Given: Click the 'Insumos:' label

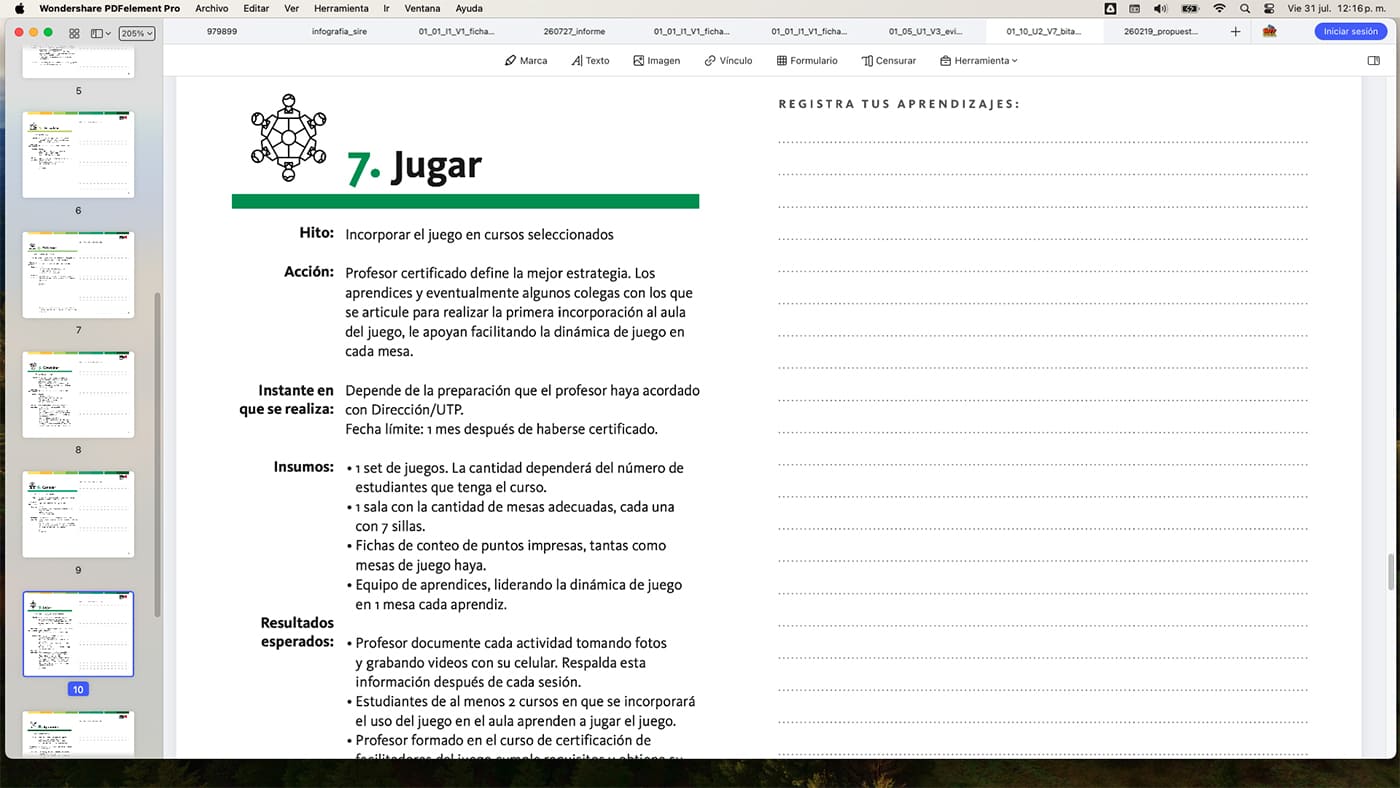Looking at the screenshot, I should tap(304, 467).
